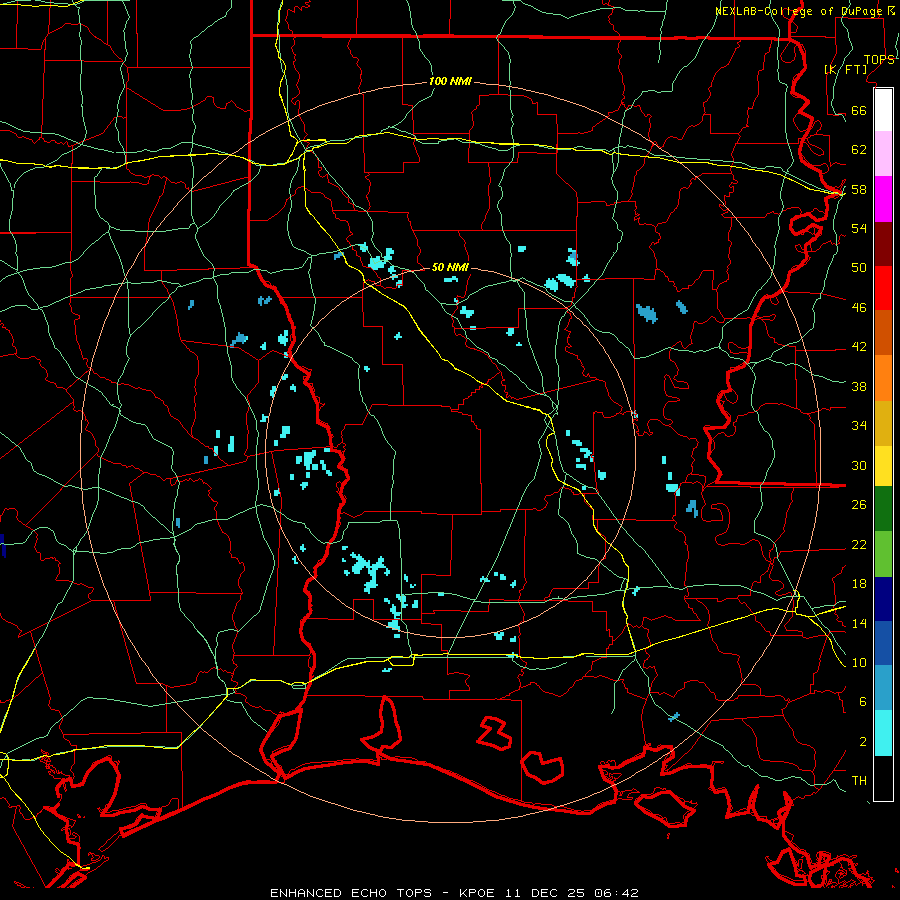Click the "11 DEC 25 06:42" timestamp
The image size is (900, 900).
click(x=572, y=893)
